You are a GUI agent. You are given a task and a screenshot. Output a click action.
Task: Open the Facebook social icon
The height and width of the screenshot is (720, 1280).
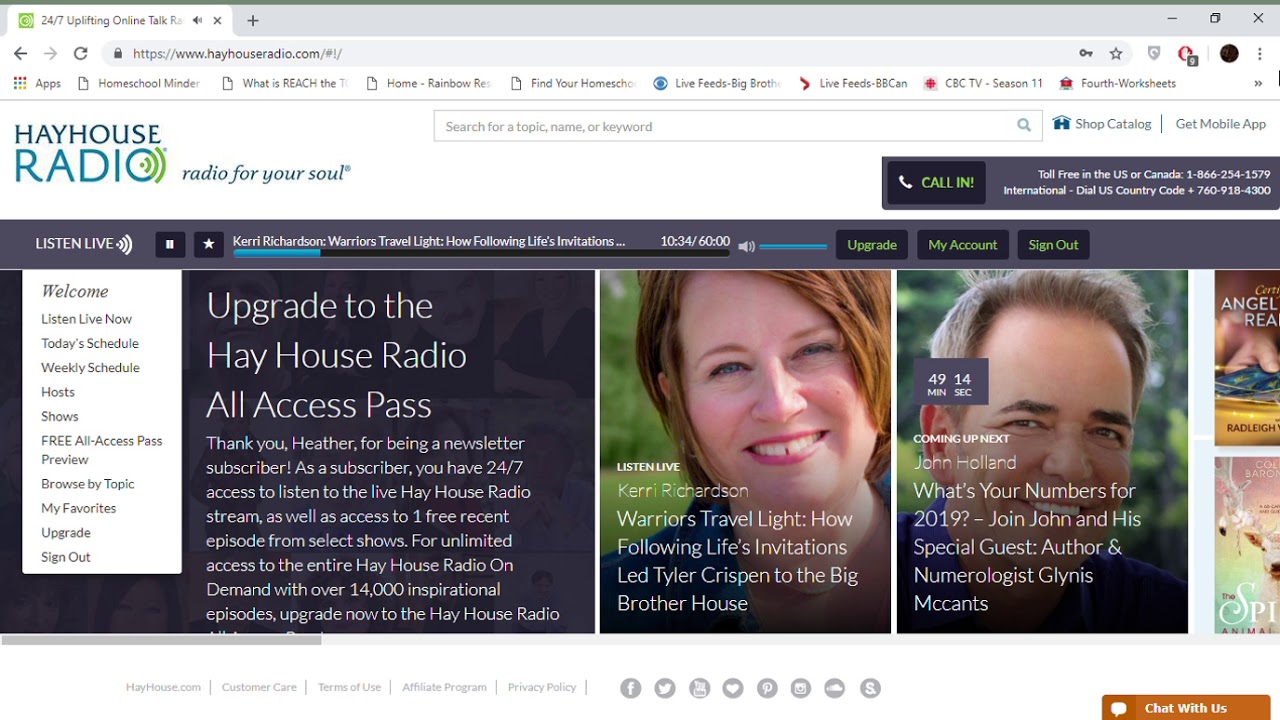[x=630, y=688]
